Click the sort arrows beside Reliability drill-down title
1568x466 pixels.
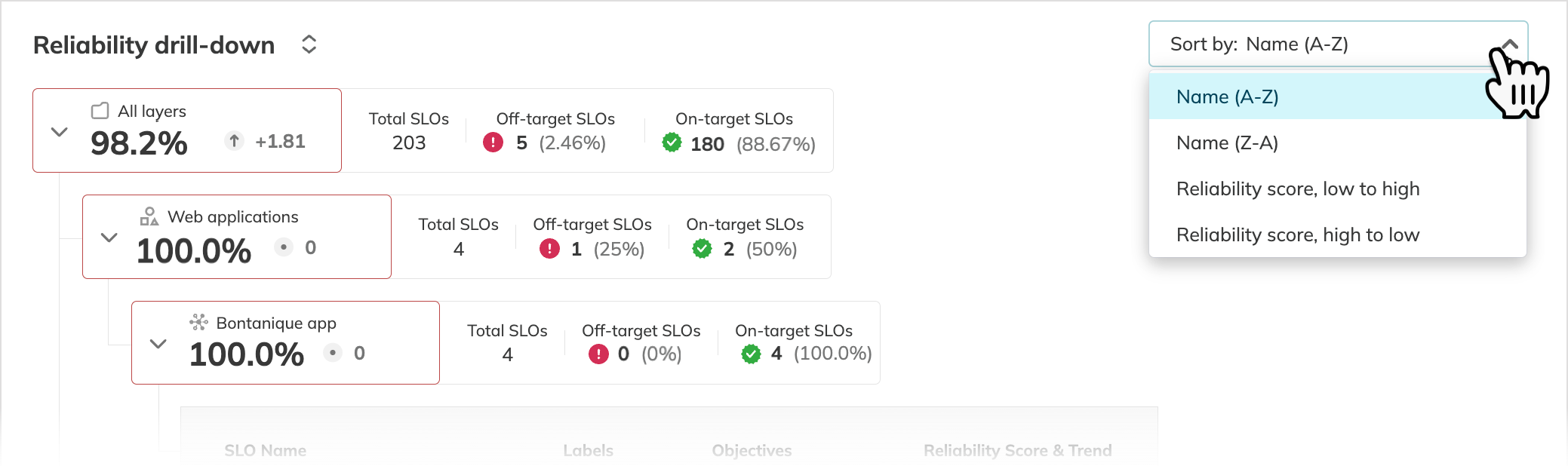(x=309, y=45)
